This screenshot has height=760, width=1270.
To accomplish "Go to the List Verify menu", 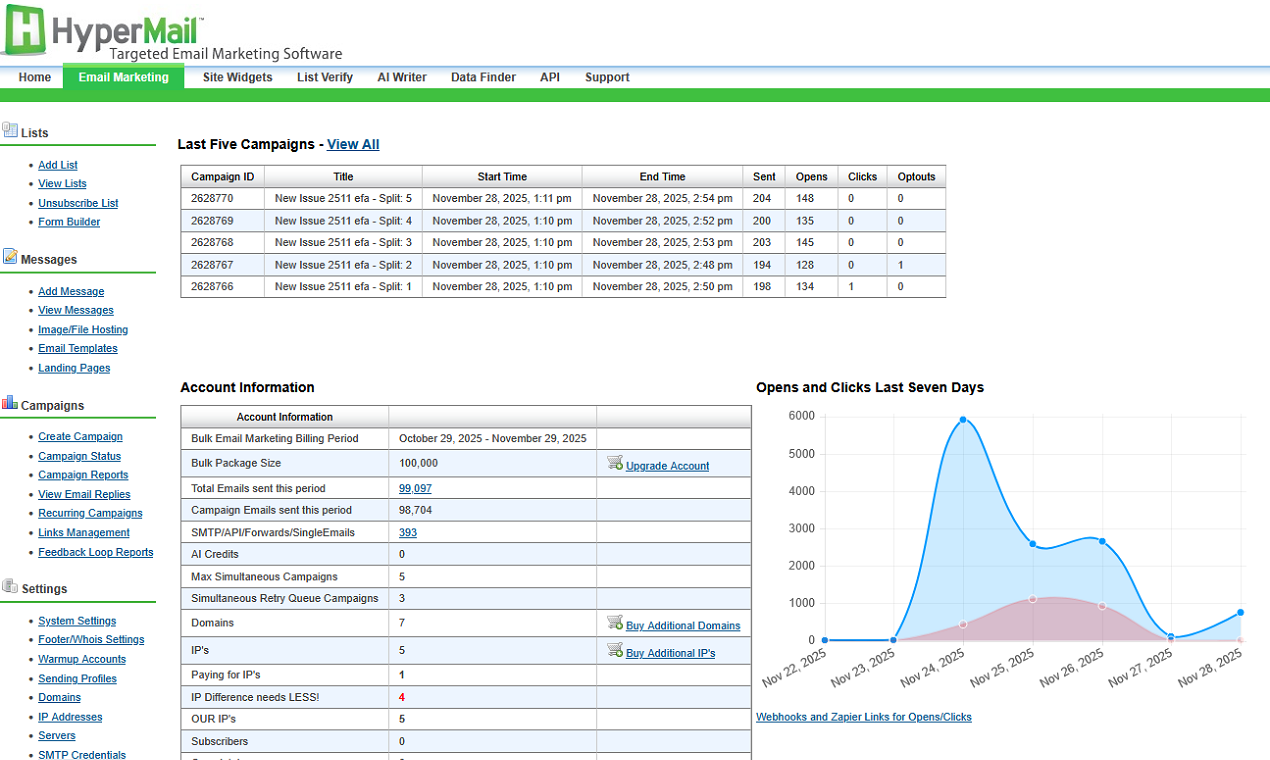I will (325, 77).
